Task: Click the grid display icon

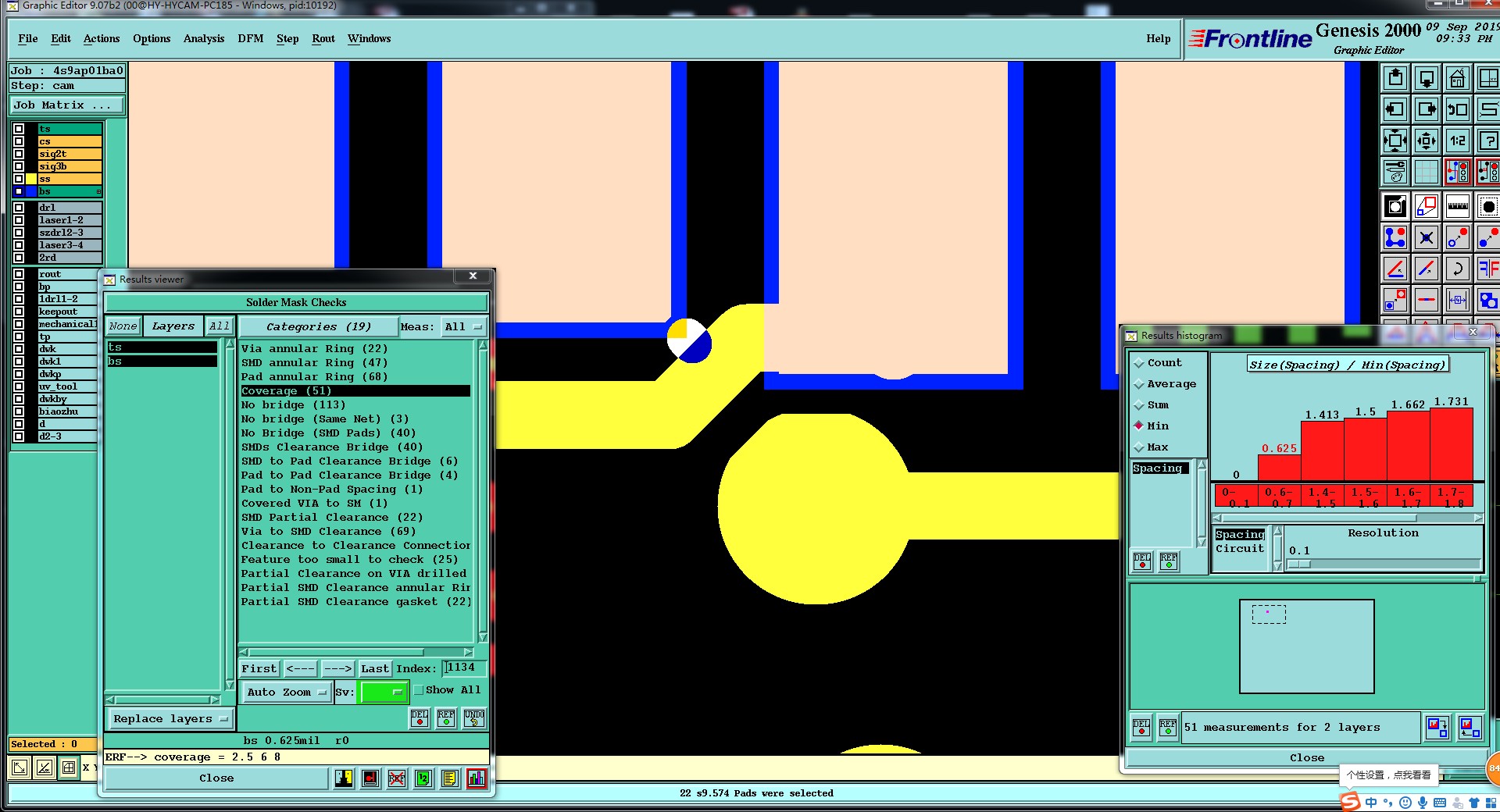Action: click(1427, 172)
